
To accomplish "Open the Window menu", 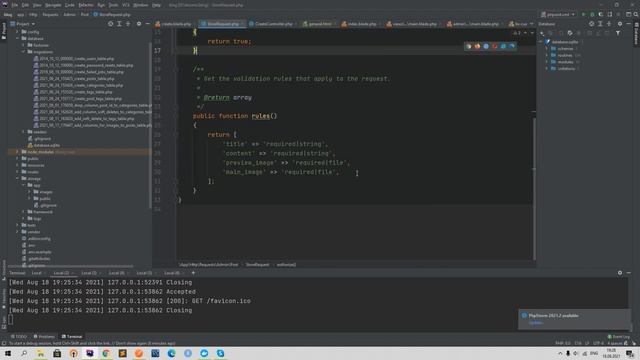I will pos(140,5).
